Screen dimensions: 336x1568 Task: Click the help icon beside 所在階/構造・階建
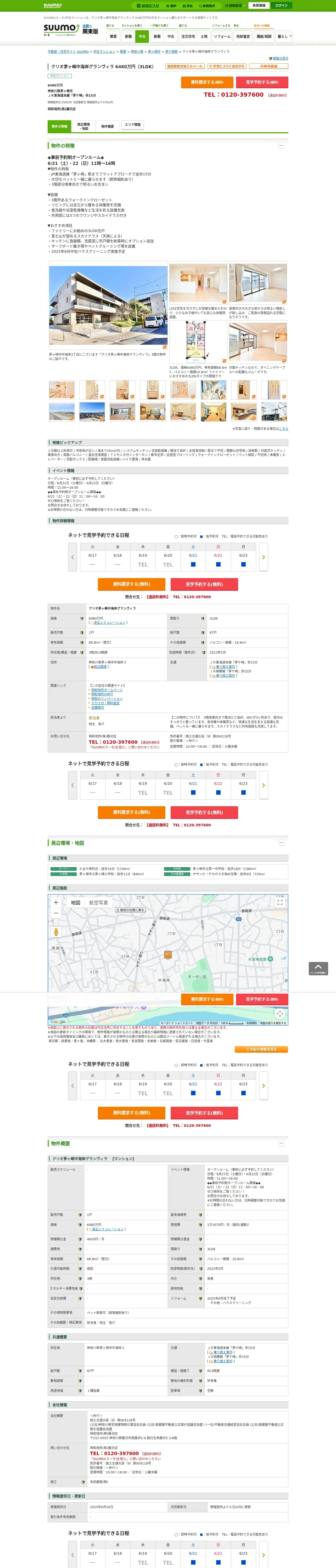82,653
